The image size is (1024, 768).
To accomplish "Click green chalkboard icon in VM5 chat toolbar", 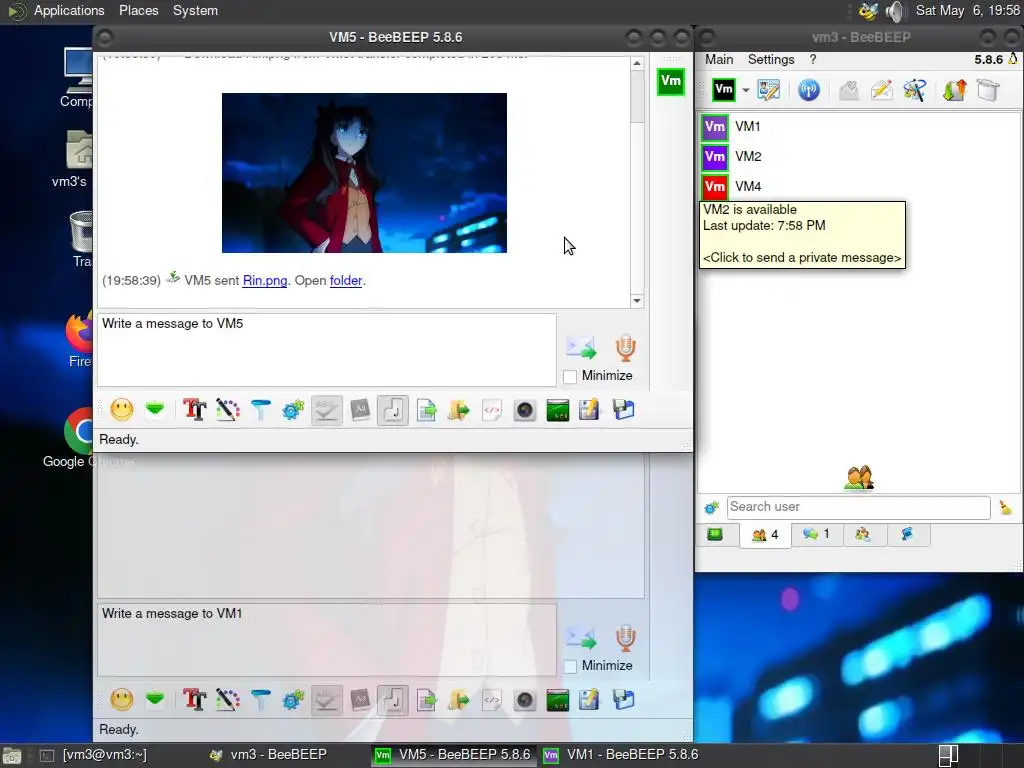I will click(557, 410).
